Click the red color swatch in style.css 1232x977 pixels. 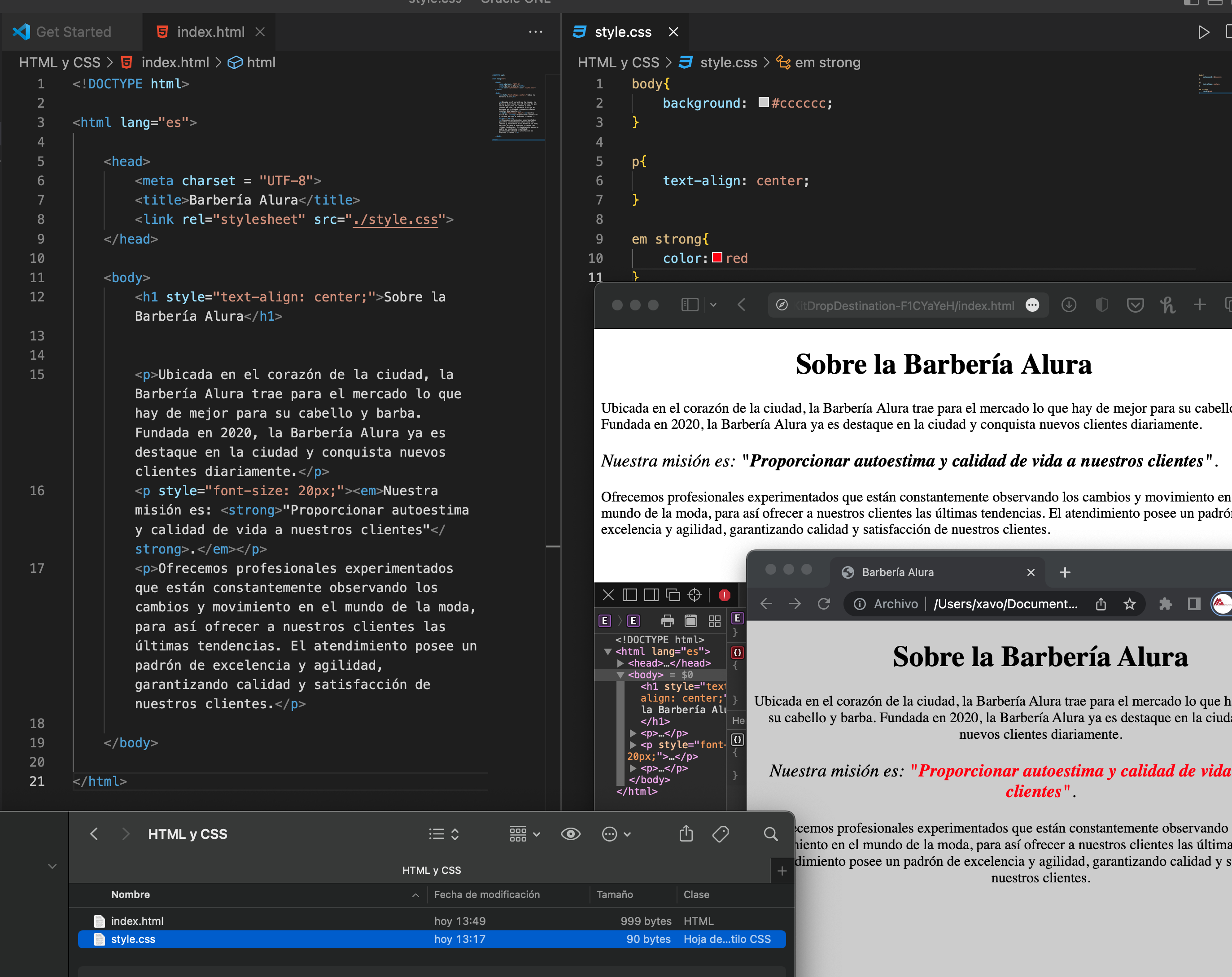pyautogui.click(x=717, y=257)
